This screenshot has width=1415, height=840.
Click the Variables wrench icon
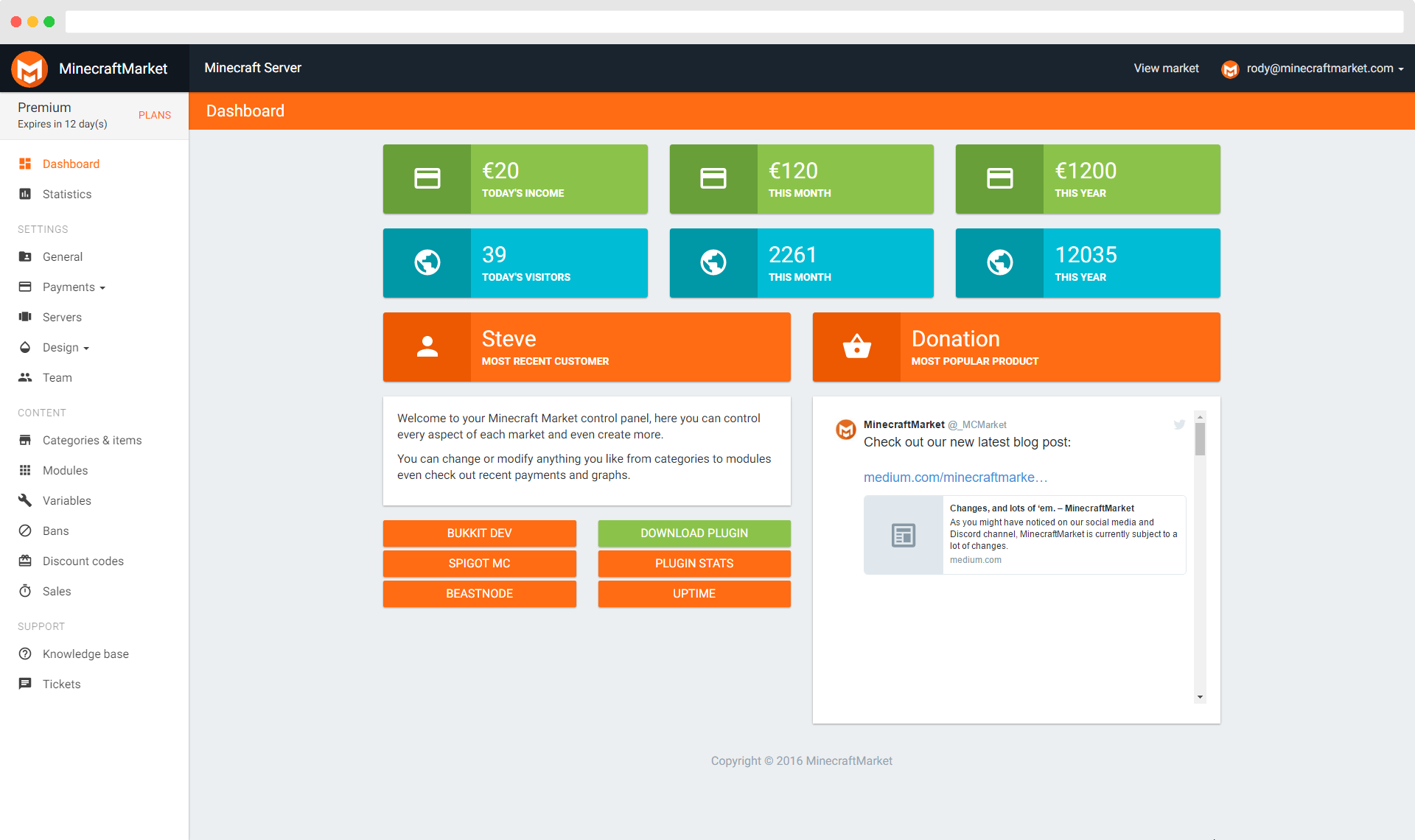click(x=25, y=500)
